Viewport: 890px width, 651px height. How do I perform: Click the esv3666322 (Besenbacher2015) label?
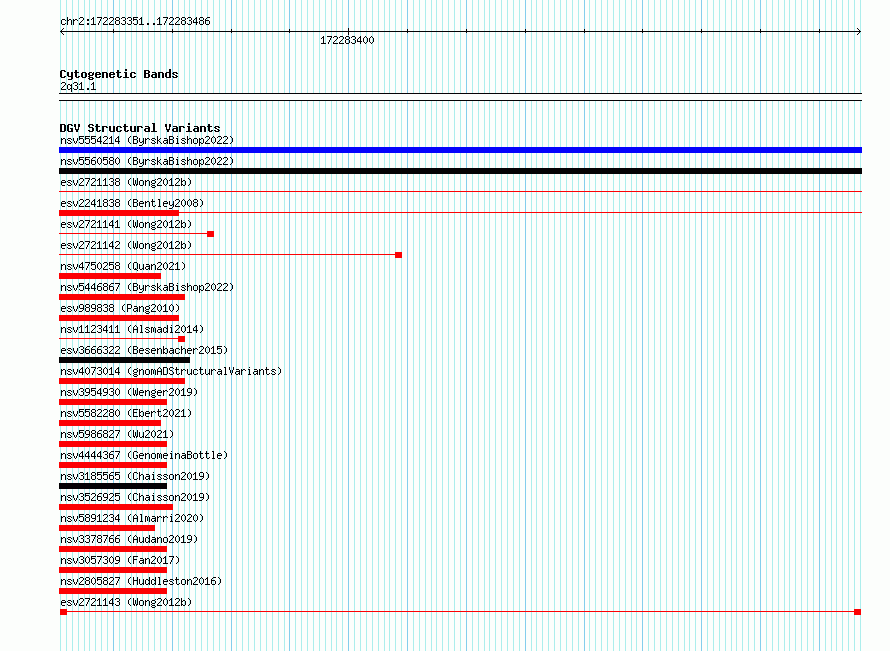pos(144,350)
